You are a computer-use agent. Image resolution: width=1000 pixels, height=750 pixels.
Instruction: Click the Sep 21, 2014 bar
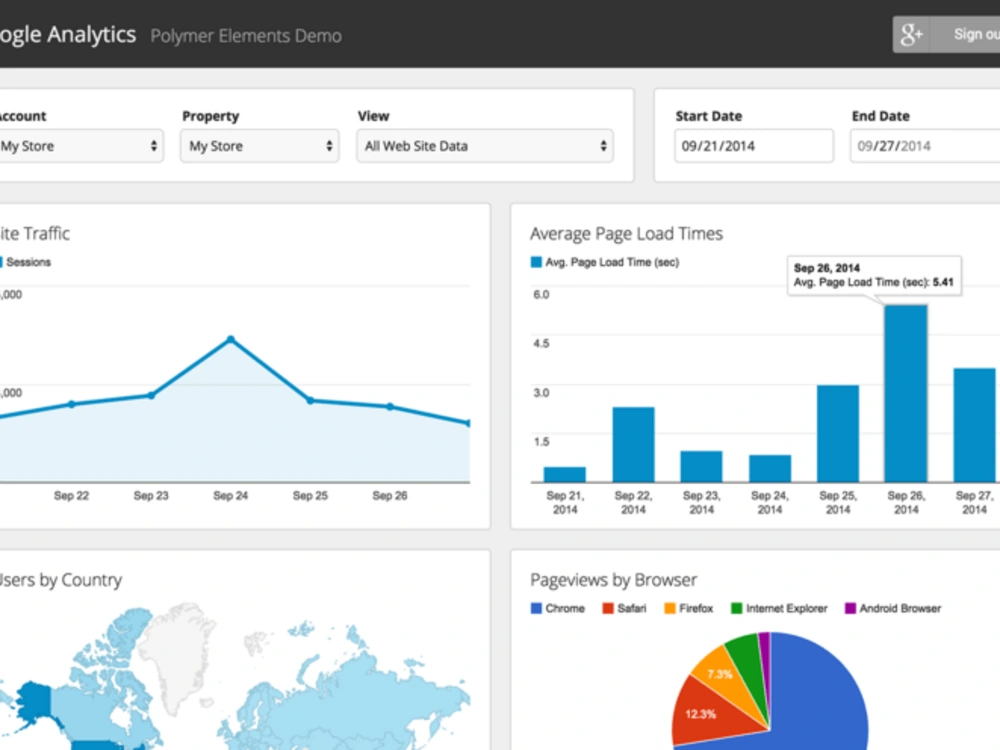[564, 474]
